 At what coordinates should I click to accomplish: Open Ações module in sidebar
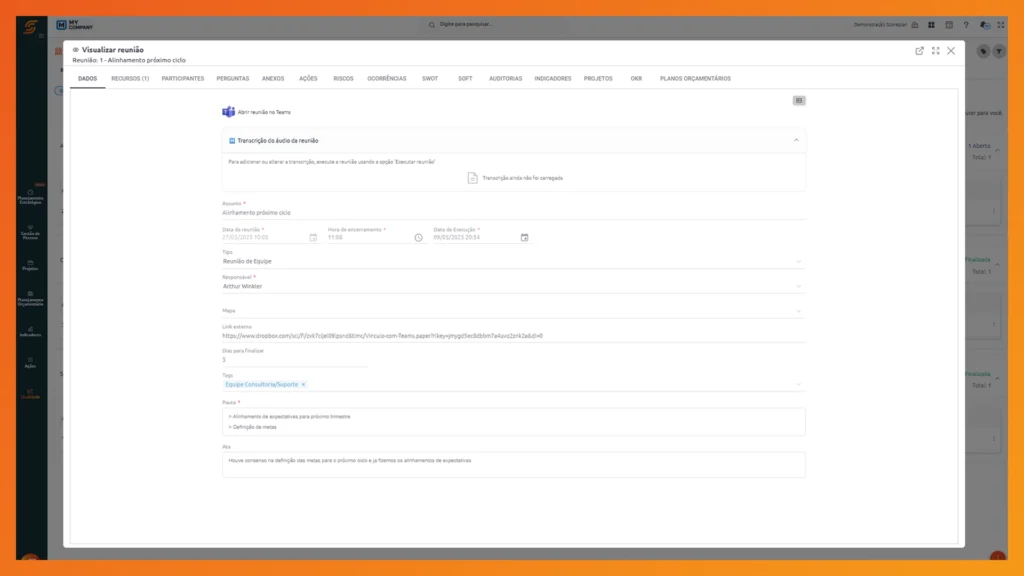coord(30,362)
